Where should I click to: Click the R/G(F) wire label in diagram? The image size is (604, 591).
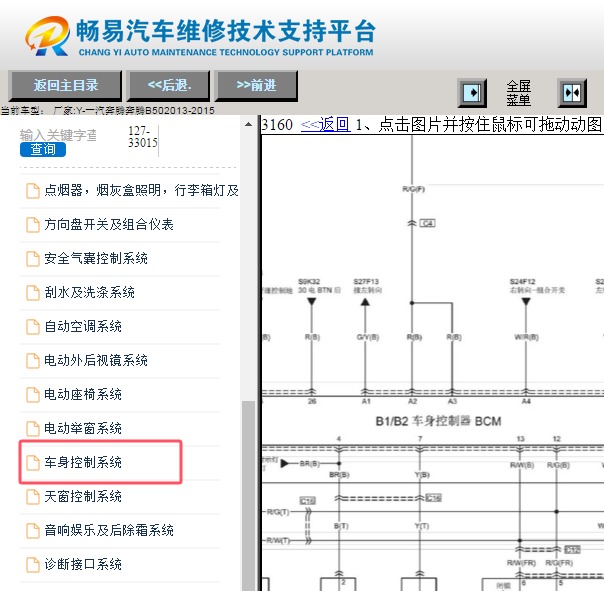coord(414,189)
